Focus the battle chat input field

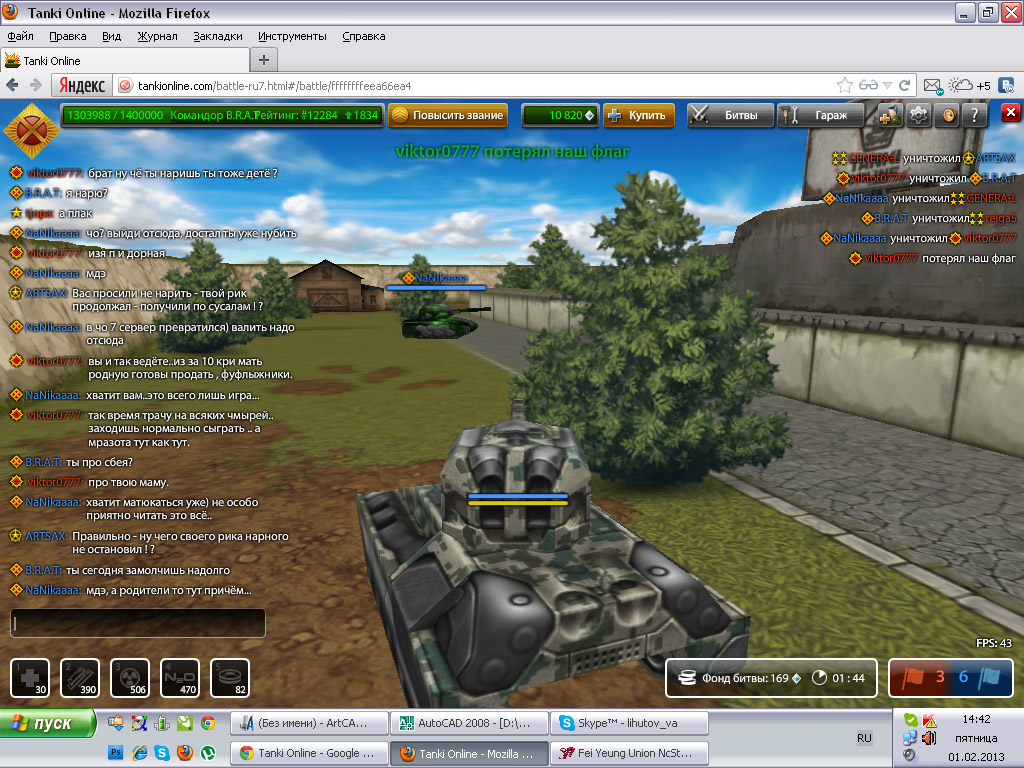138,623
